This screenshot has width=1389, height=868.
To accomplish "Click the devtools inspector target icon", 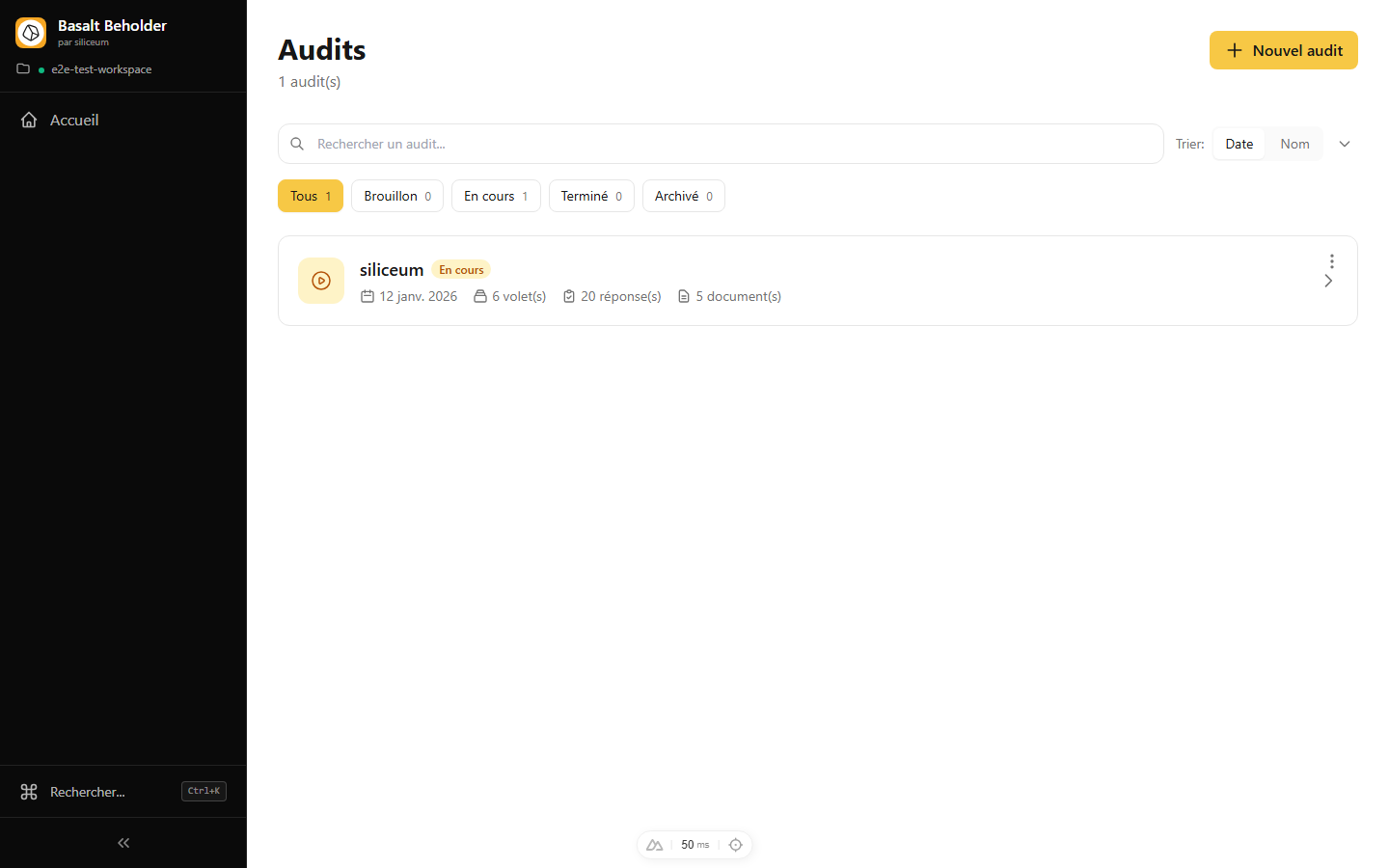I will coord(736,845).
